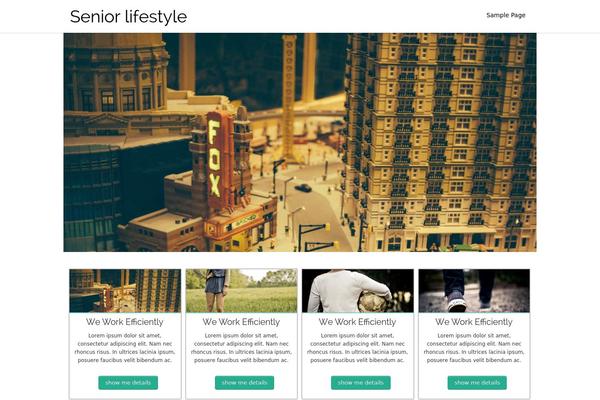Click Lorem ipsum paragraph in city card
This screenshot has width=600, height=400.
tap(125, 348)
